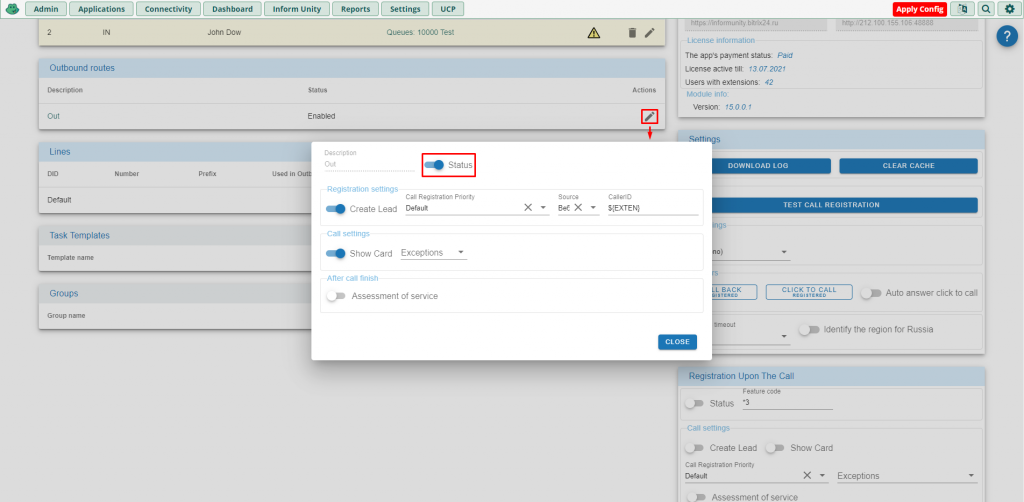This screenshot has height=502, width=1024.
Task: Click the http://212.100.155.106:48888 address field
Action: [x=906, y=23]
